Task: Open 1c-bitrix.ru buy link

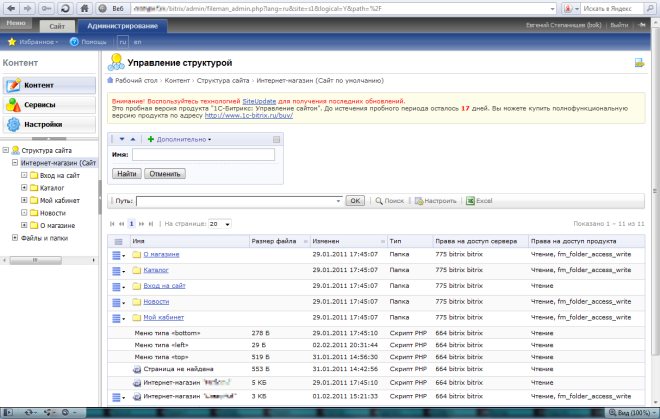Action: [249, 115]
